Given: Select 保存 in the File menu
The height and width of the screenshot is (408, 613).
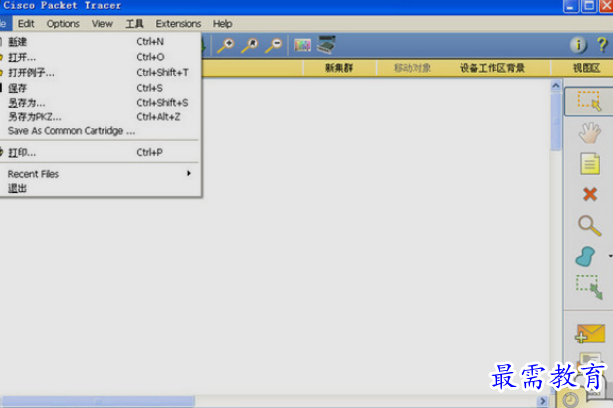Looking at the screenshot, I should click(x=100, y=88).
